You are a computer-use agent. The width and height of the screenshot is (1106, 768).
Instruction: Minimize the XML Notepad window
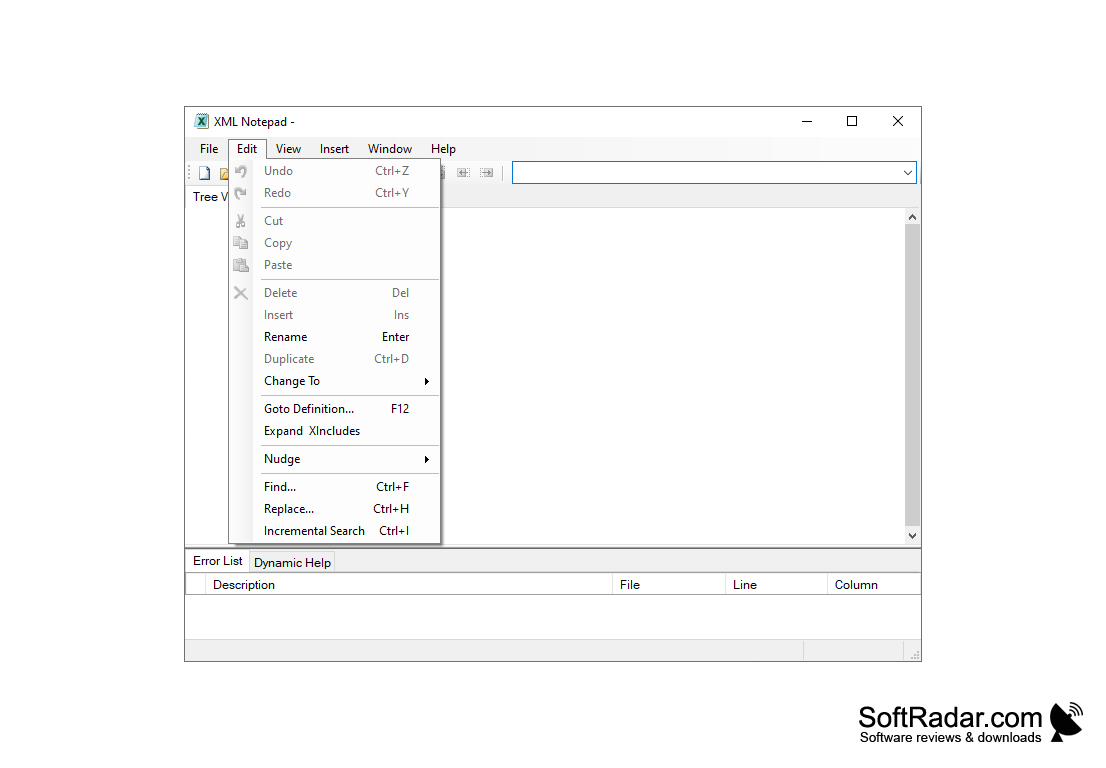click(807, 121)
